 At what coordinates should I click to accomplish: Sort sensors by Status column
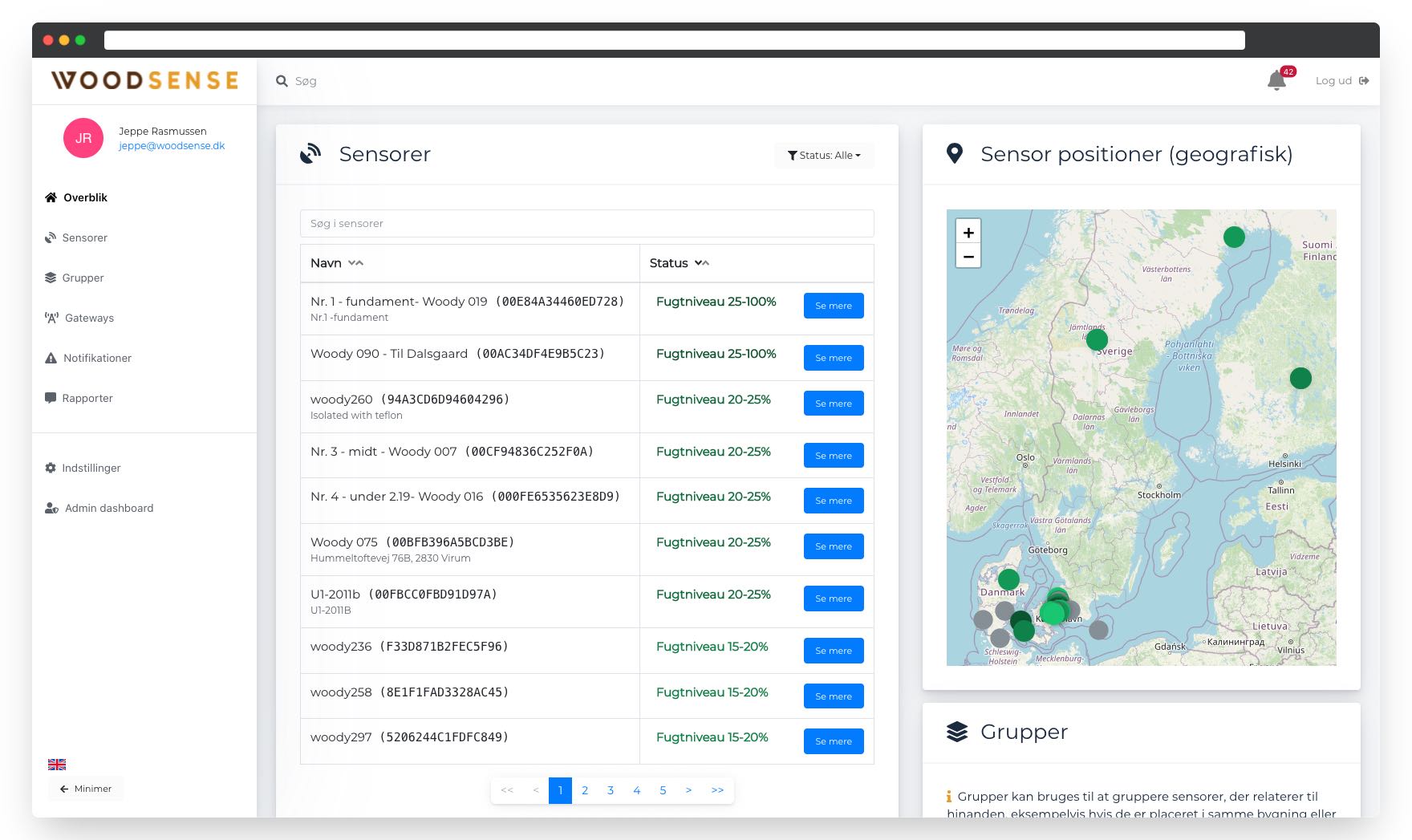[702, 263]
